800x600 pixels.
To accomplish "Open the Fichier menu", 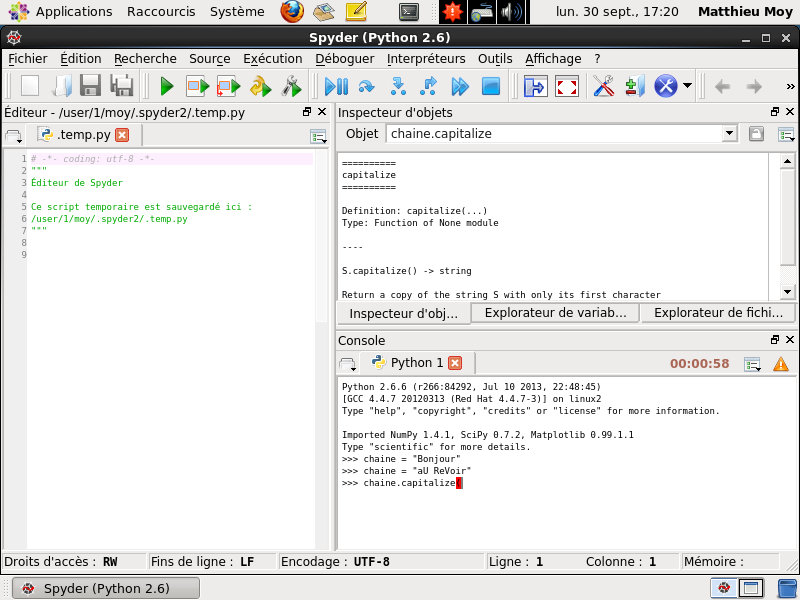I will pos(28,59).
